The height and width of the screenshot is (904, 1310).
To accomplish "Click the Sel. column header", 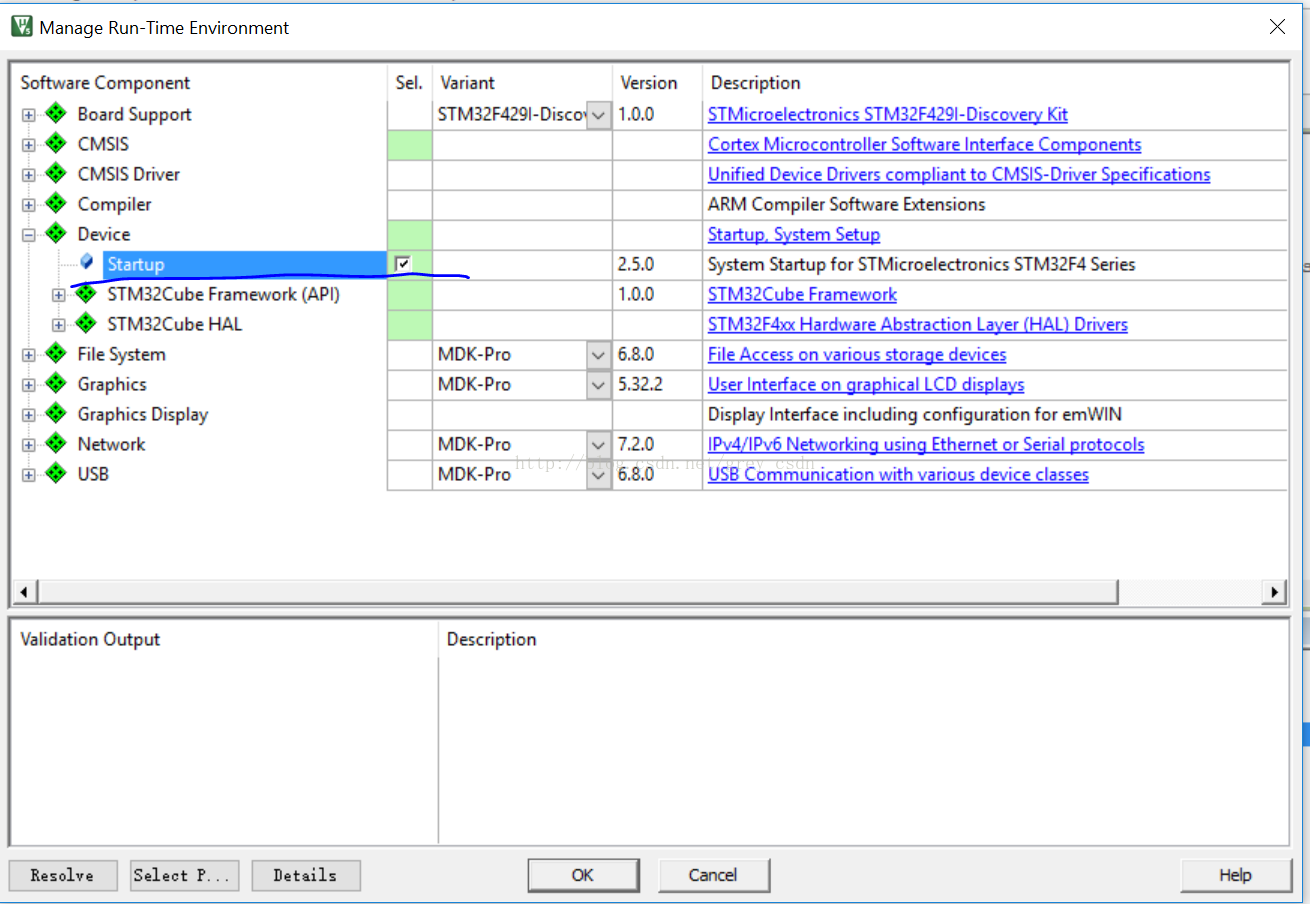I will 410,83.
